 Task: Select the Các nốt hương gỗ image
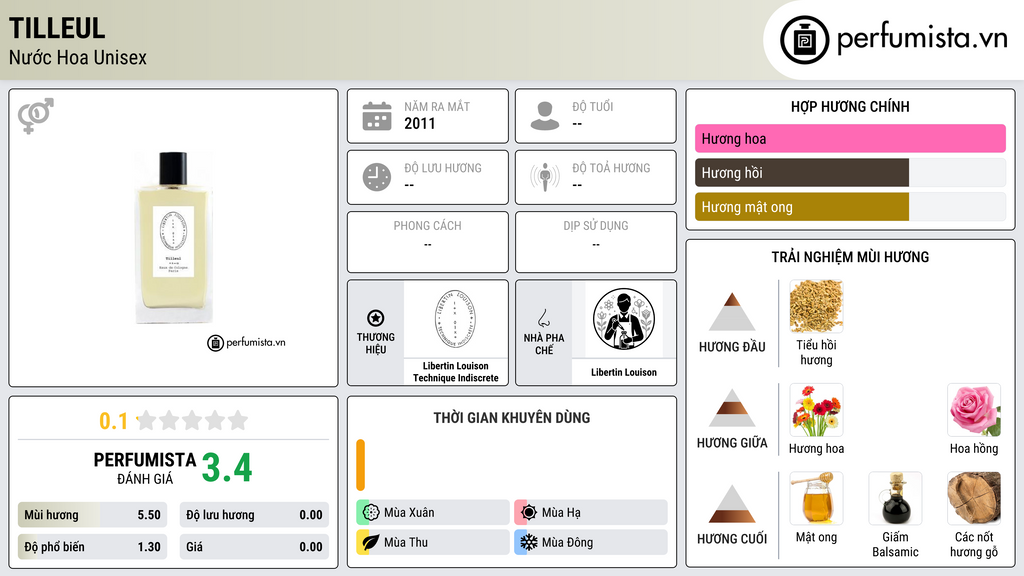coord(974,499)
